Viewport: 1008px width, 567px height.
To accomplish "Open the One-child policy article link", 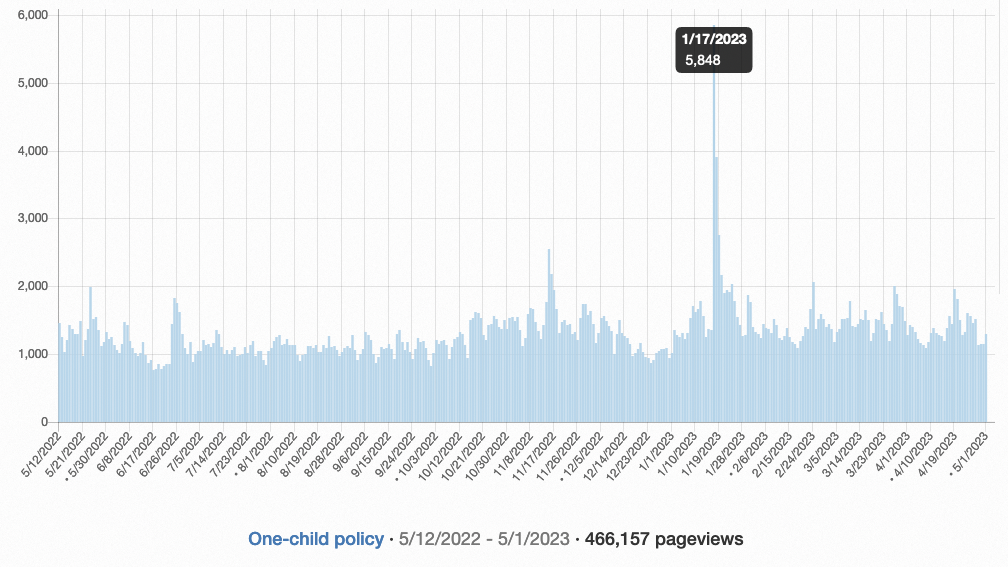I will coord(315,539).
